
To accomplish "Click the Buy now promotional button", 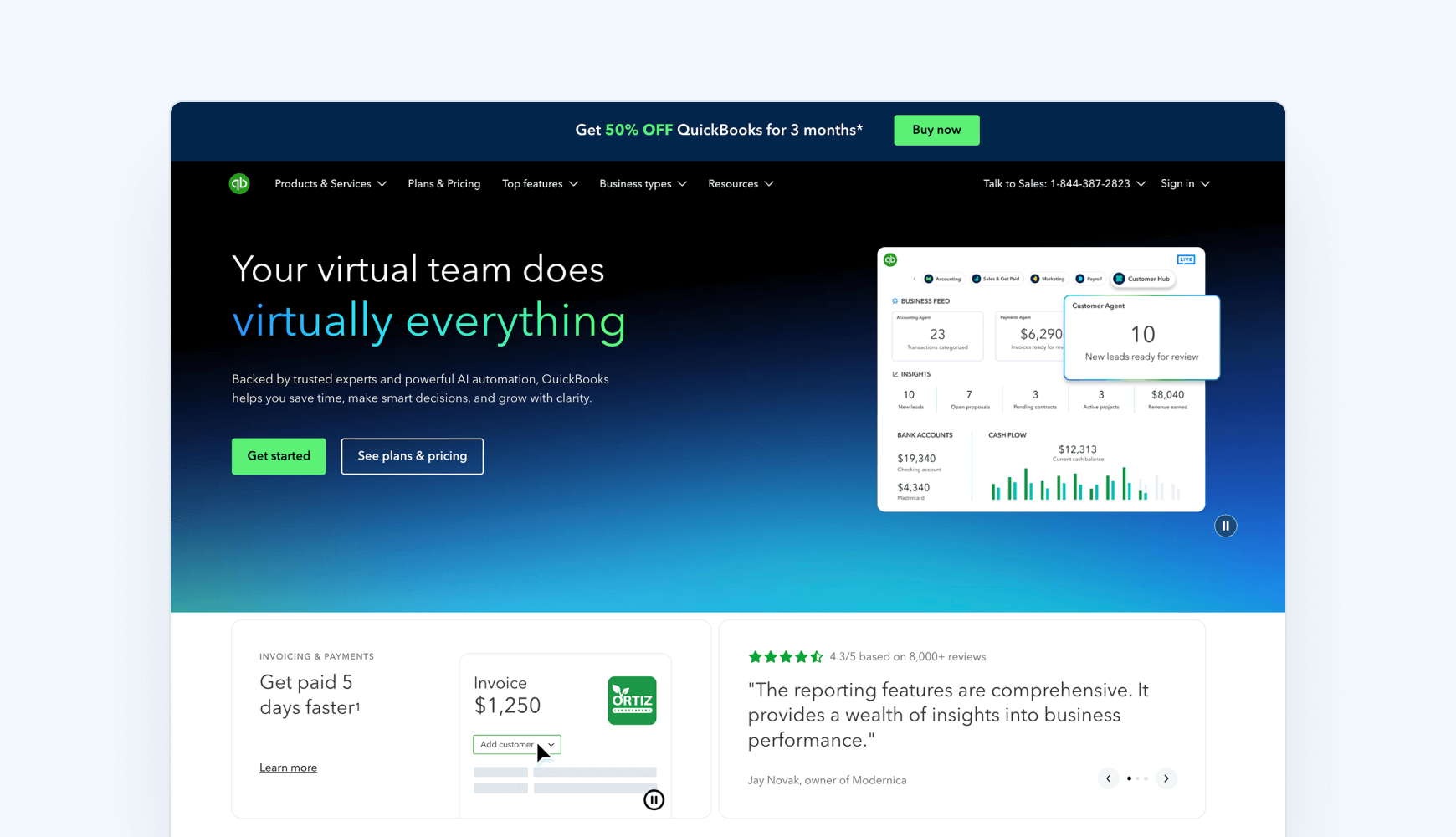I will (x=936, y=130).
